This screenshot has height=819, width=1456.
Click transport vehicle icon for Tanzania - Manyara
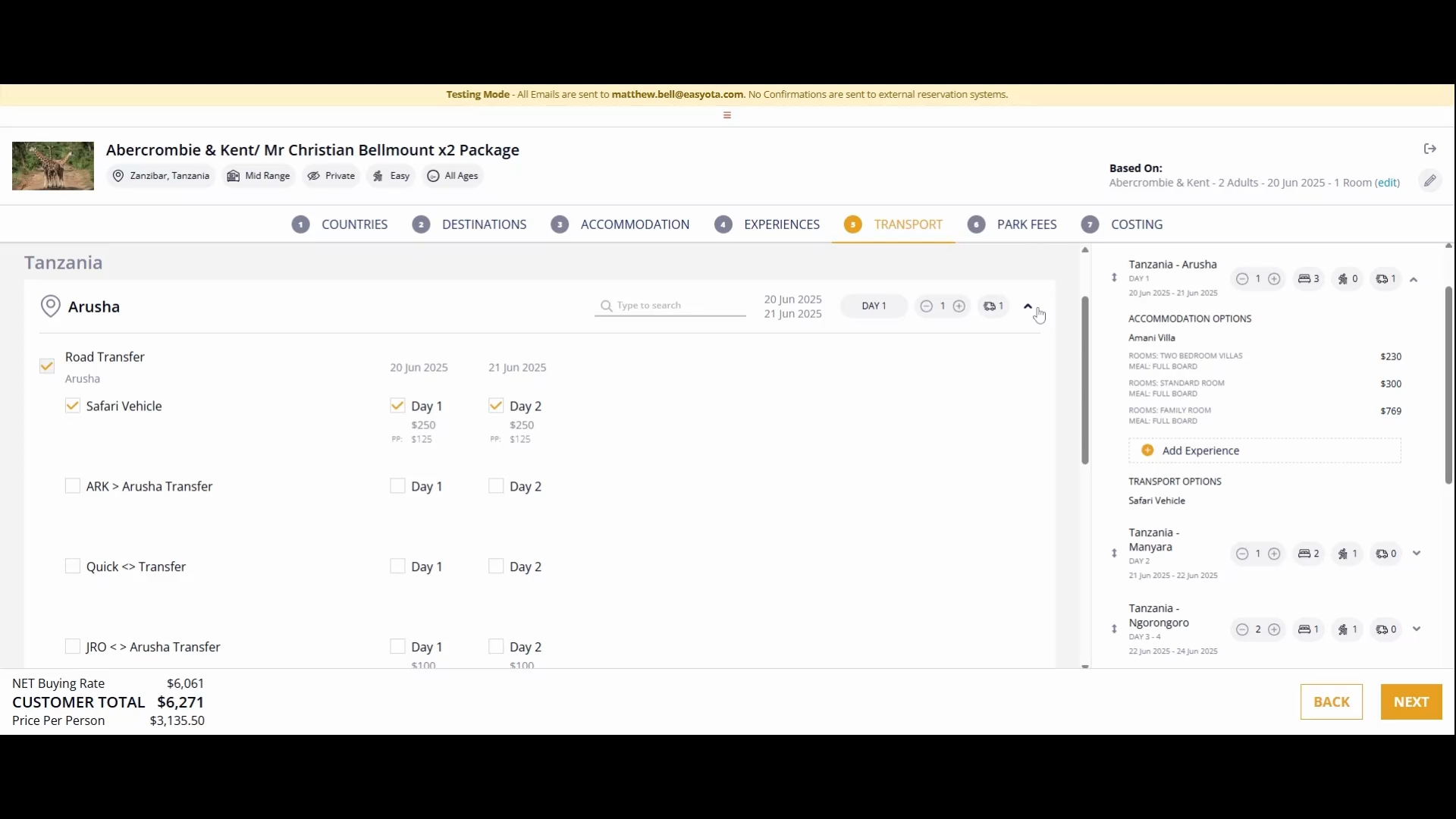pyautogui.click(x=1382, y=554)
